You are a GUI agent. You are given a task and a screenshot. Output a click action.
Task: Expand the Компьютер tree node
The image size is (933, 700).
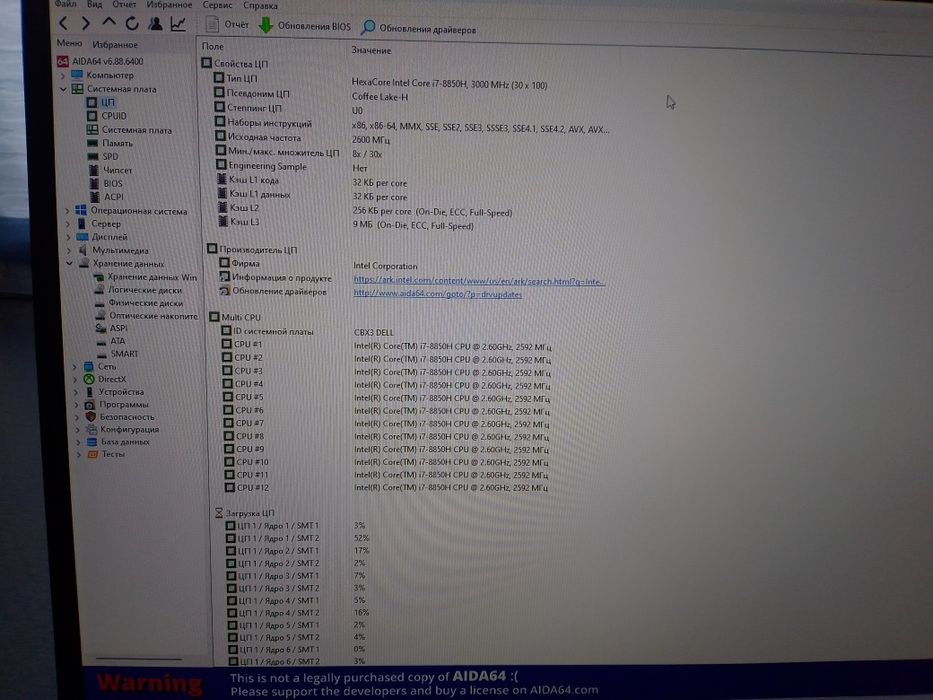click(x=62, y=76)
